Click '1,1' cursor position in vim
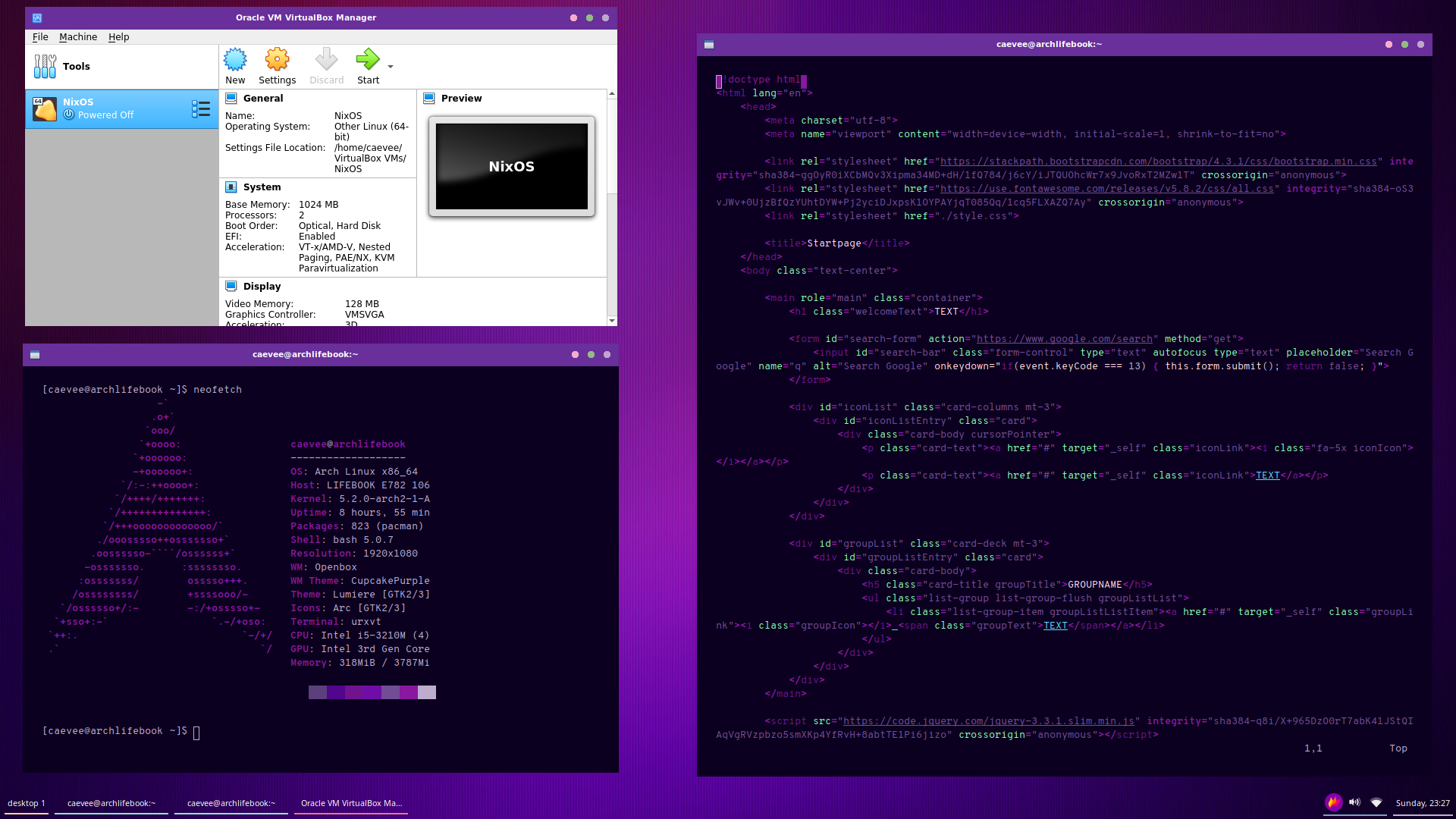Viewport: 1456px width, 819px height. coord(1313,748)
